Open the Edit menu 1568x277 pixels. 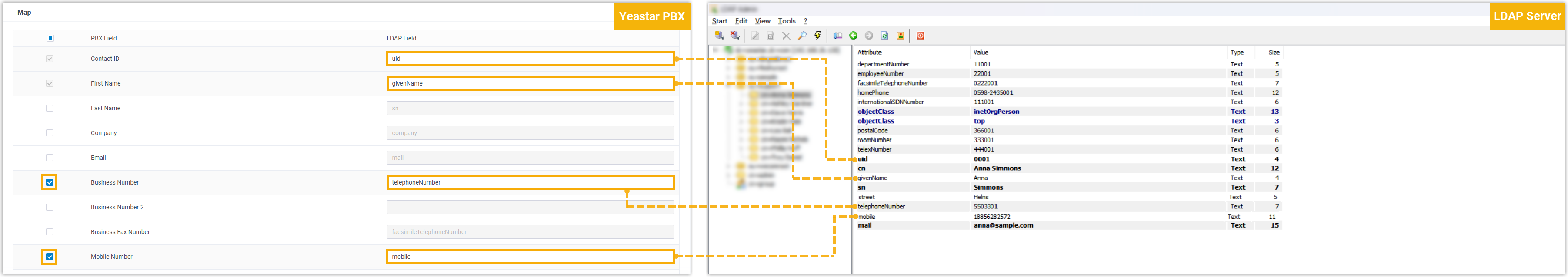741,21
